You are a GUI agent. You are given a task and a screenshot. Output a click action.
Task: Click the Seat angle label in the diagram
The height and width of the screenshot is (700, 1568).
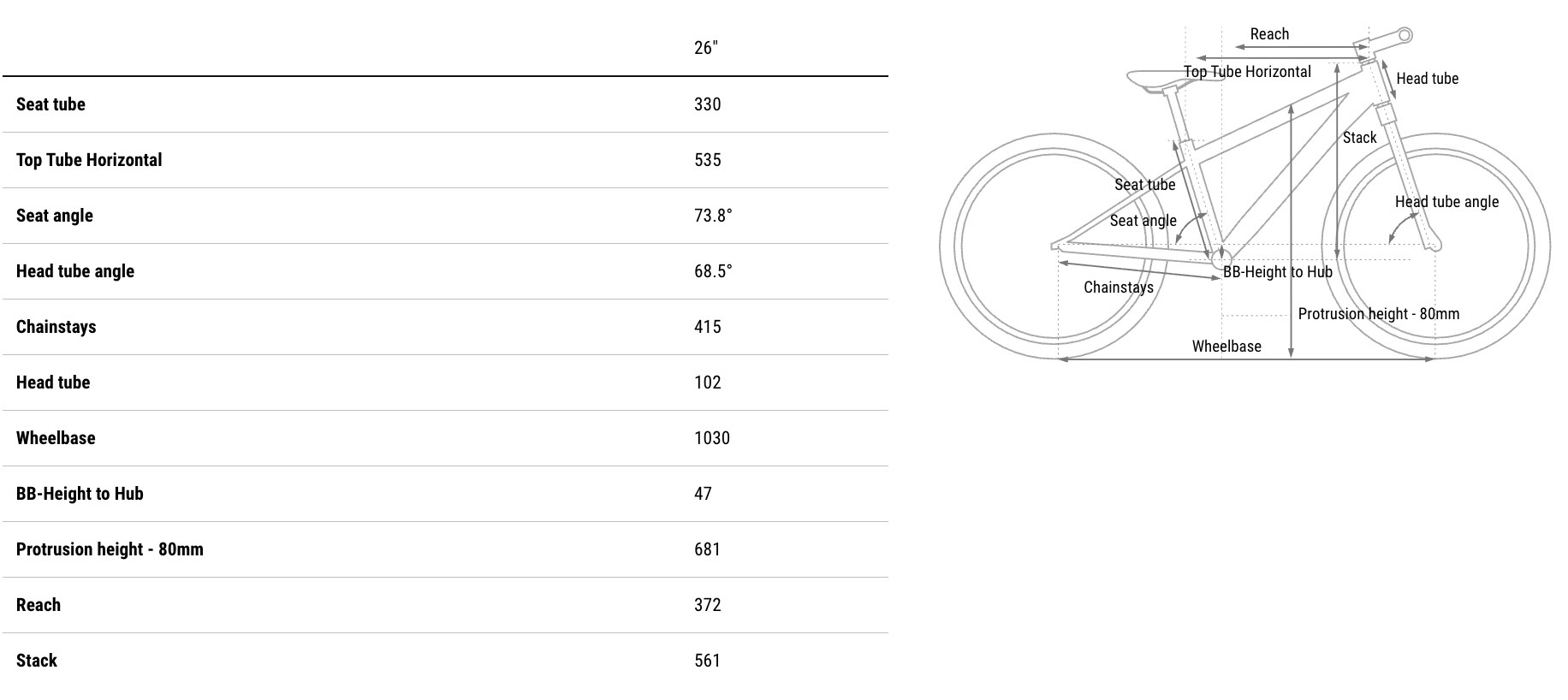click(1143, 221)
